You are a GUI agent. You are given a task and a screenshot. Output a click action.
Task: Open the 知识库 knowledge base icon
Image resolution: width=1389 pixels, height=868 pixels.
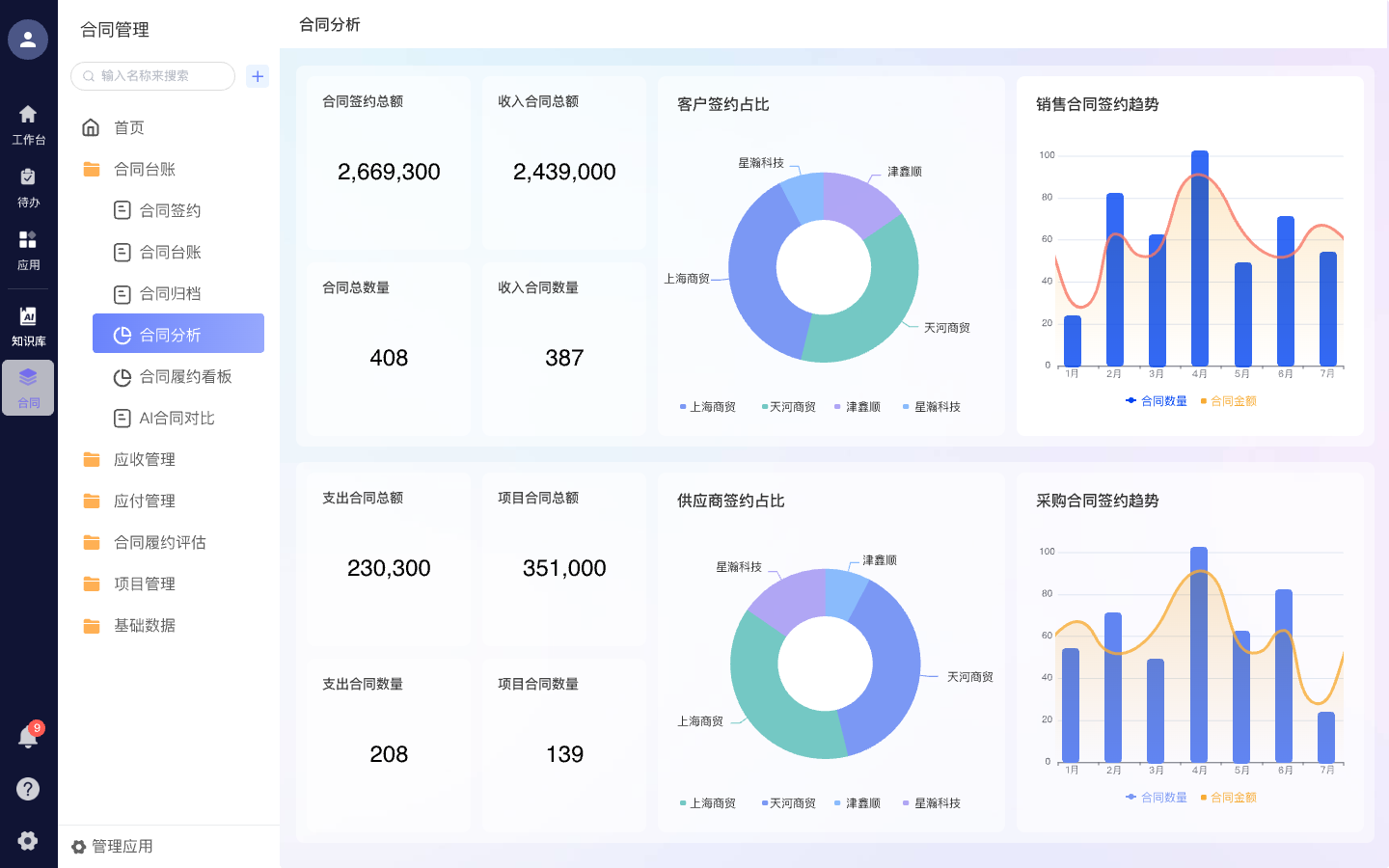tap(28, 326)
